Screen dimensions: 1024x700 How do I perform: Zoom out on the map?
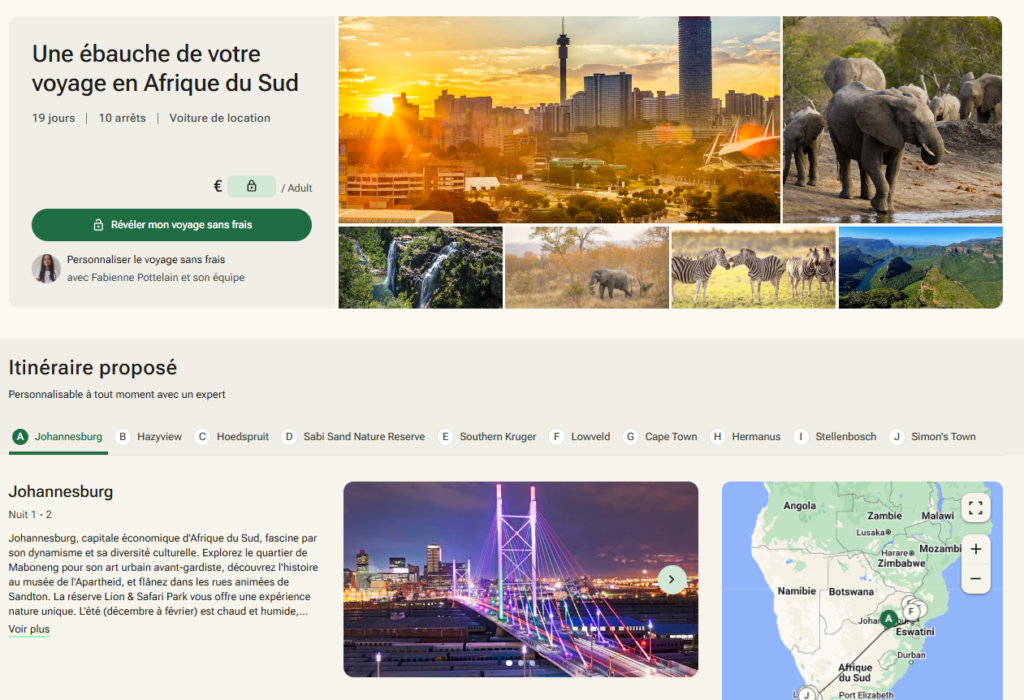point(975,579)
